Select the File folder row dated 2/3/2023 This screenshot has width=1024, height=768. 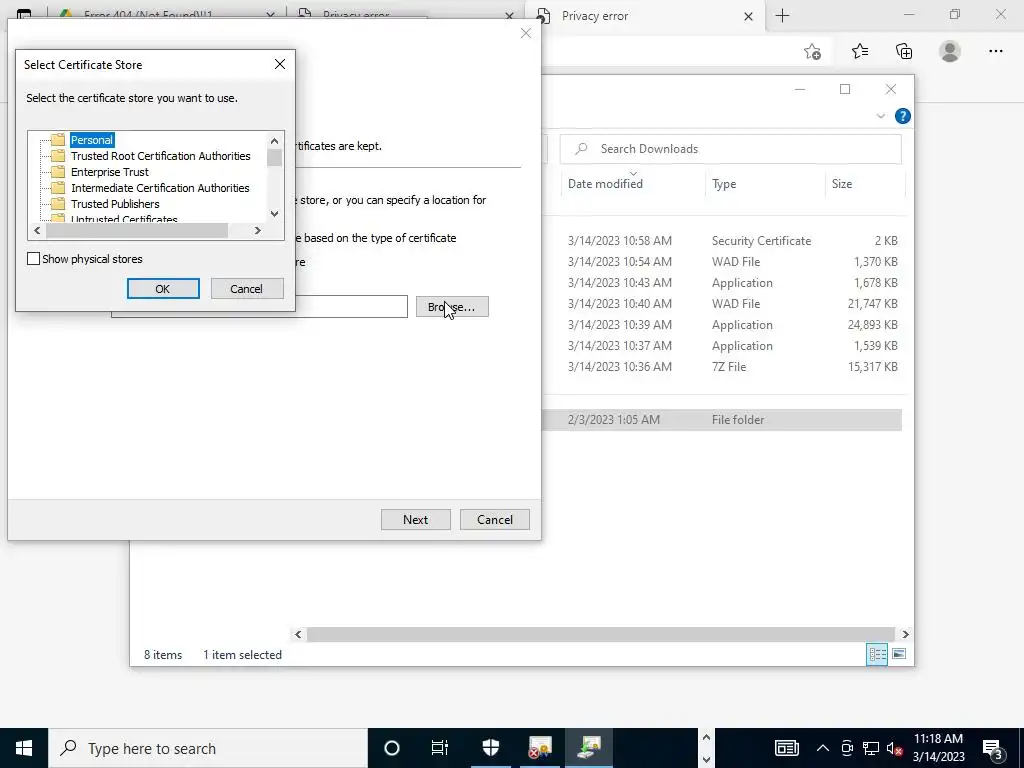tap(722, 420)
